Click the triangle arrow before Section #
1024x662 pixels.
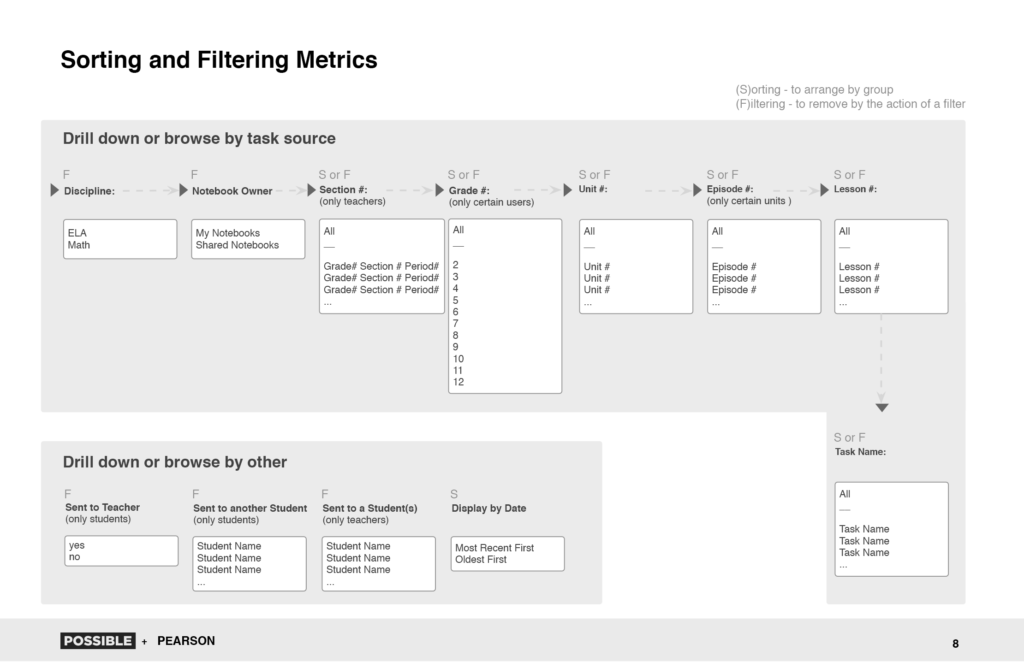tap(312, 190)
